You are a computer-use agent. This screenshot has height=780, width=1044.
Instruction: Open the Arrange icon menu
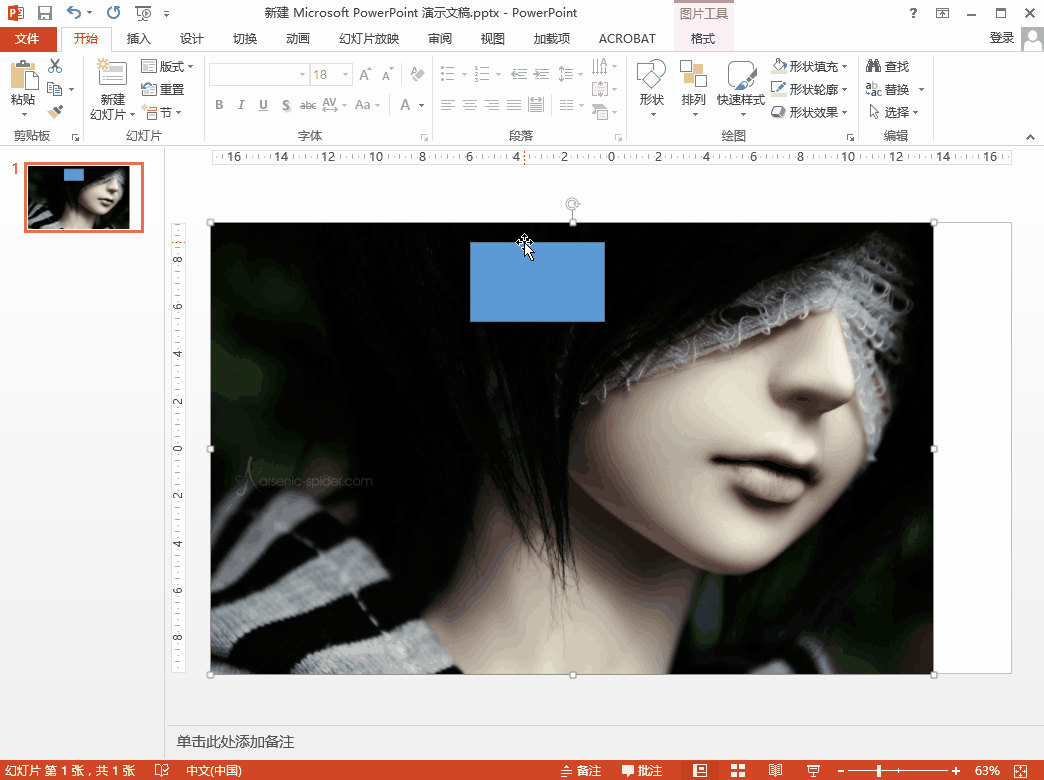[693, 74]
